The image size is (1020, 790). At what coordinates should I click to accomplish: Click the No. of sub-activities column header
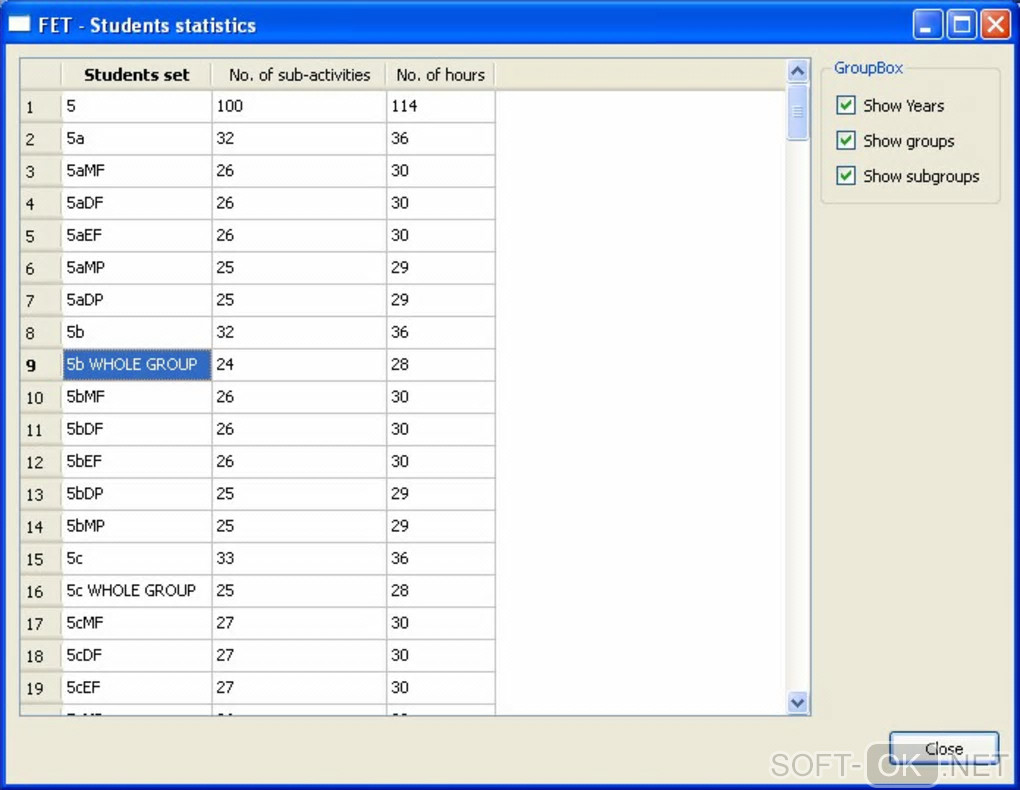(x=299, y=75)
